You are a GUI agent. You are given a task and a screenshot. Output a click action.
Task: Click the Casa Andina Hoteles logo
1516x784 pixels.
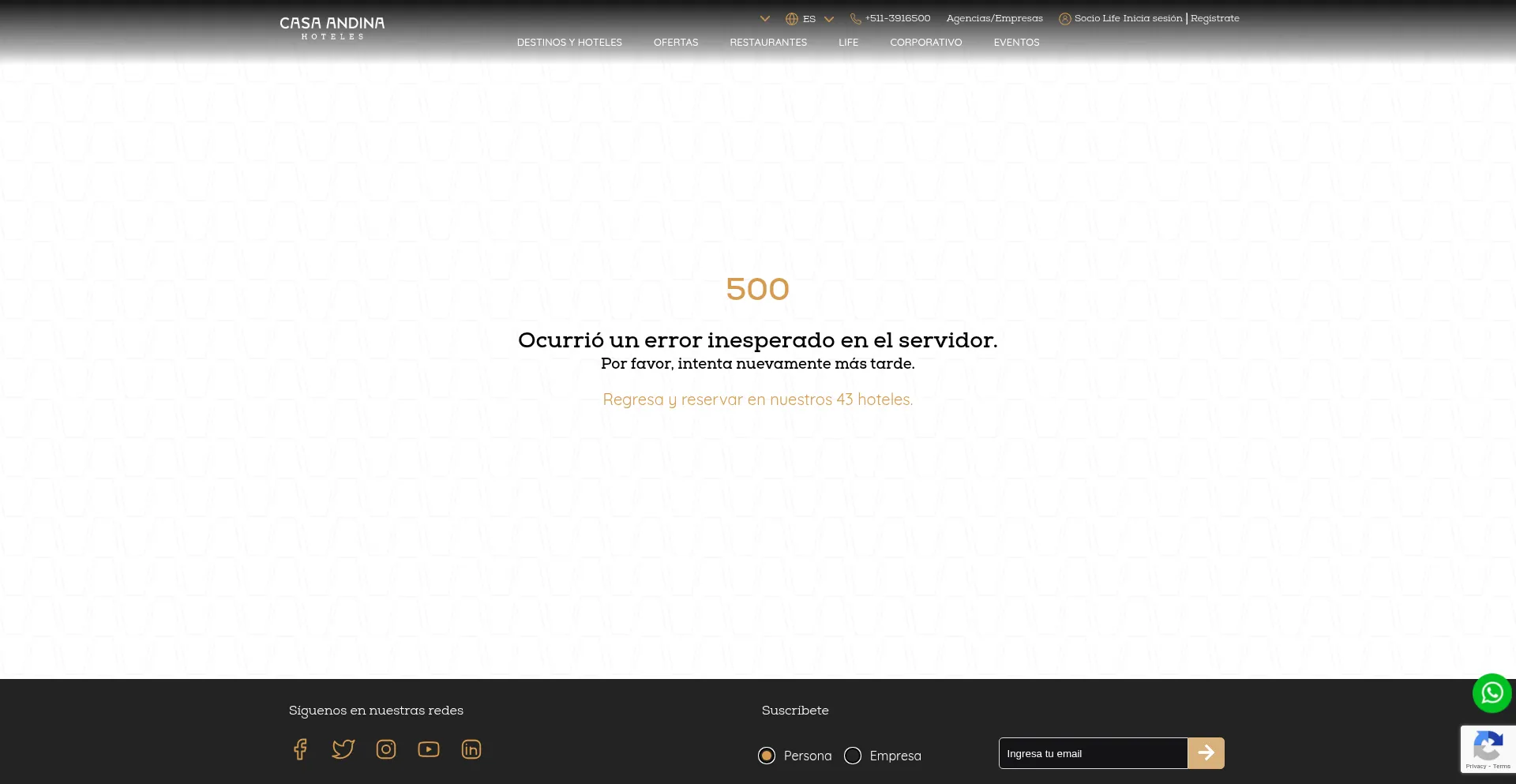[332, 28]
